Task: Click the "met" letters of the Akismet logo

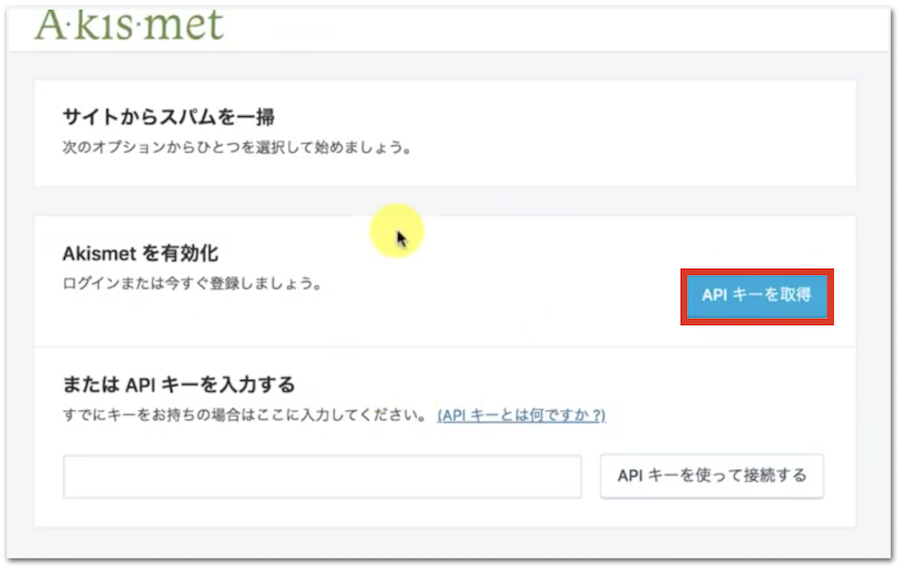Action: point(188,24)
